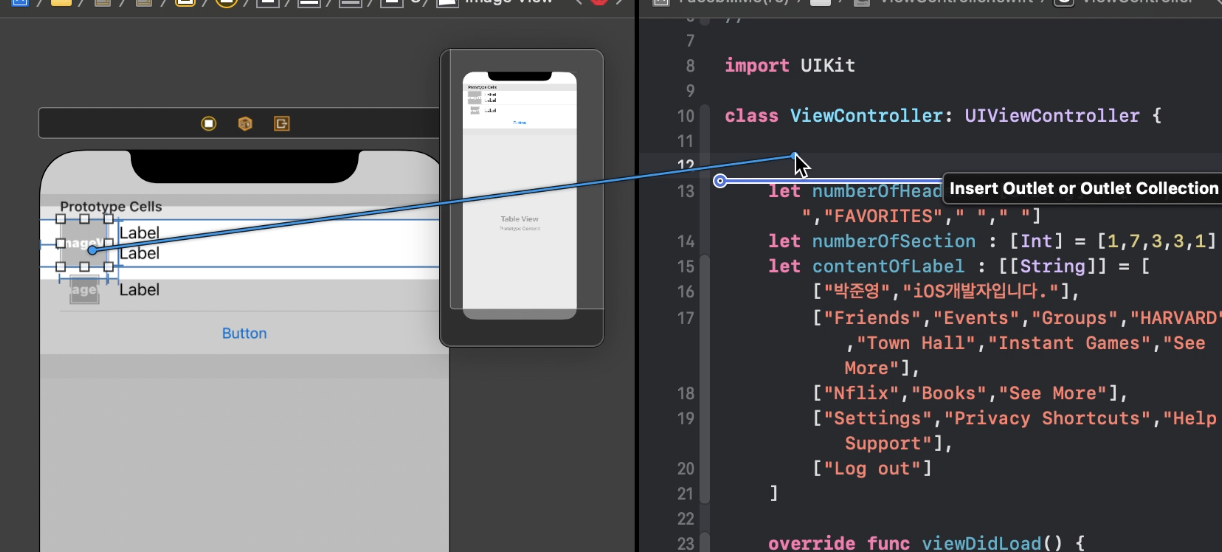1222x552 pixels.
Task: Click the numberOfSection variable name
Action: [894, 241]
